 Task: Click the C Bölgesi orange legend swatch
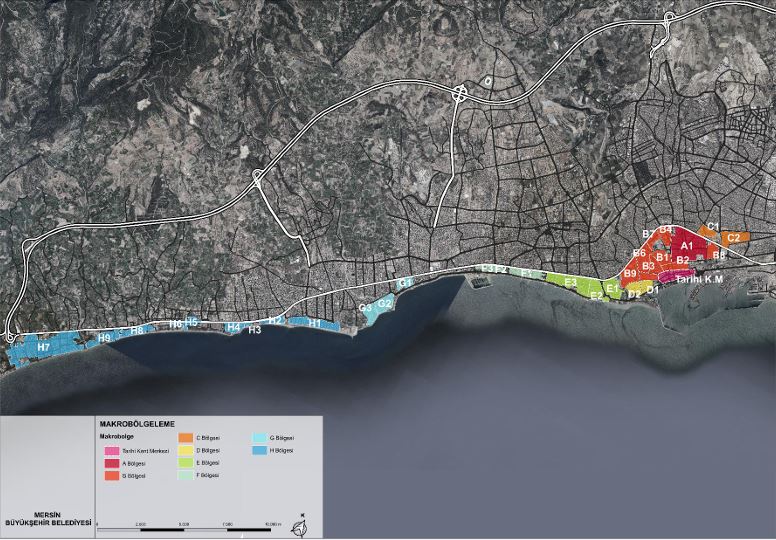tap(186, 438)
